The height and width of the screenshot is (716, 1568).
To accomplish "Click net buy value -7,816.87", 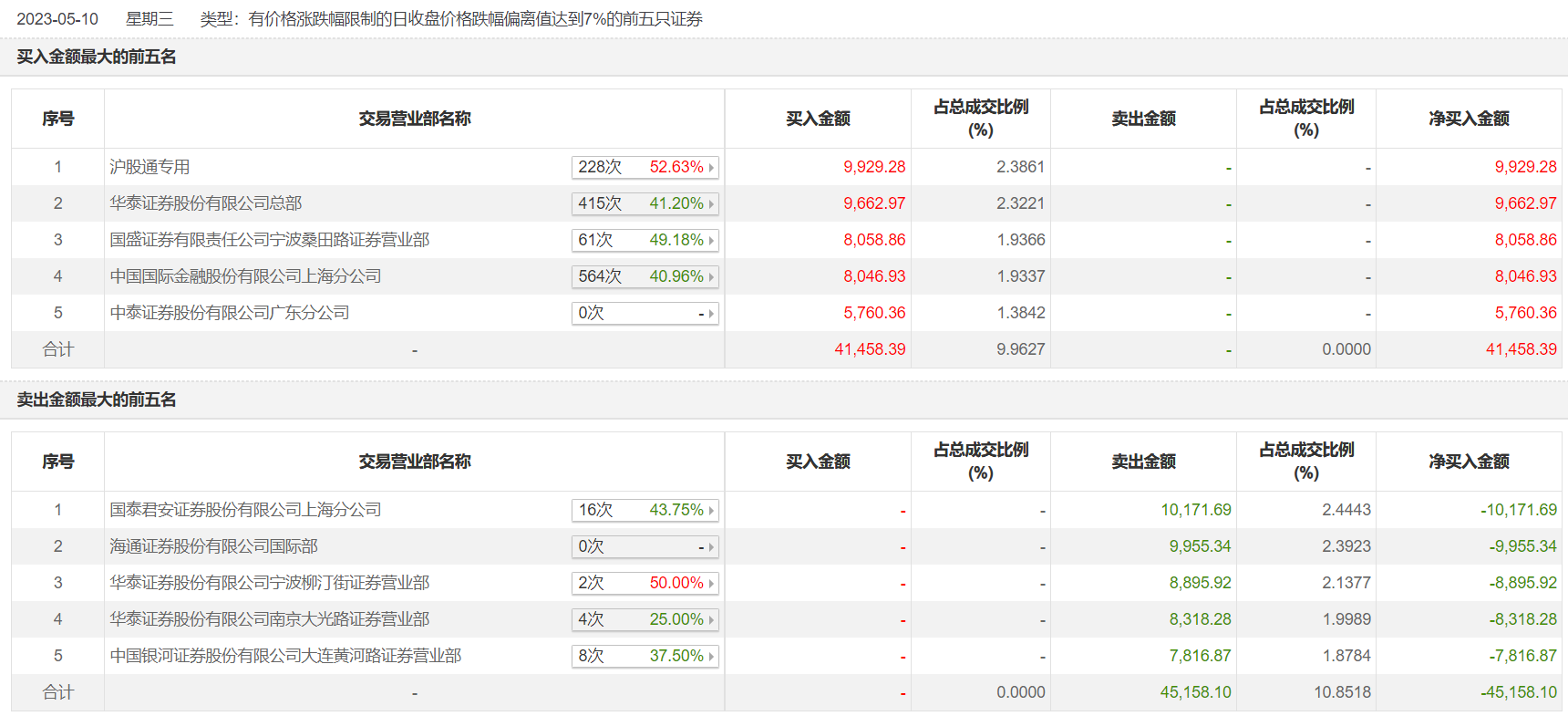I will [1523, 656].
